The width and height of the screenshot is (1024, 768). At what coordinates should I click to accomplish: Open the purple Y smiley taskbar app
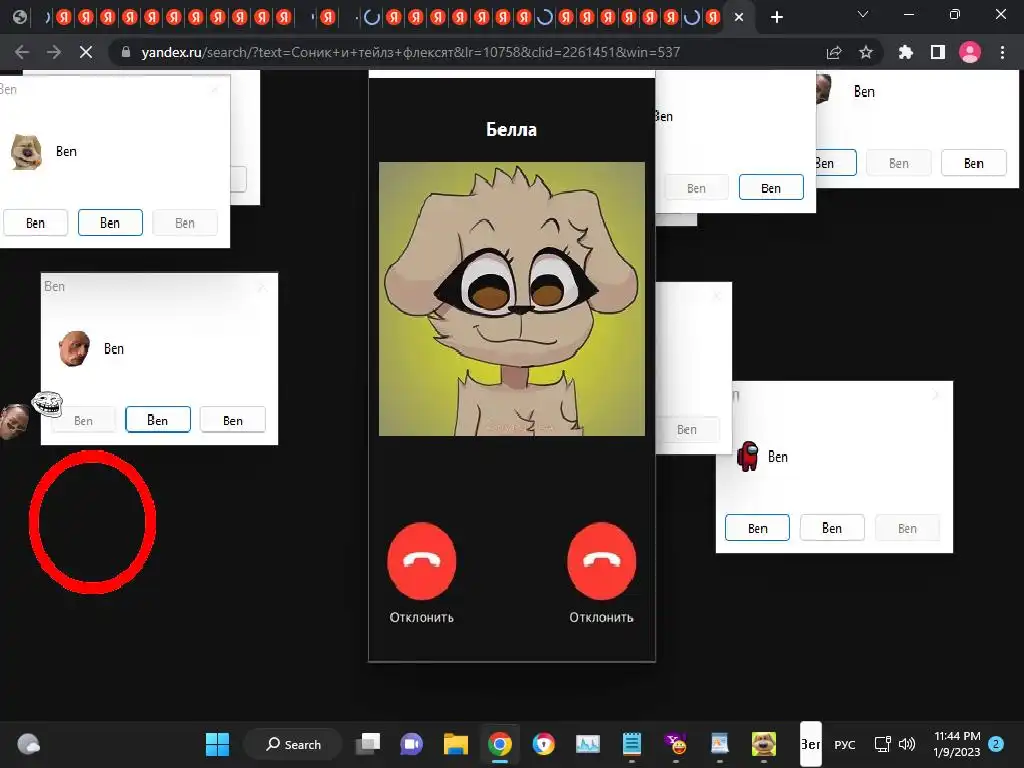pos(676,744)
